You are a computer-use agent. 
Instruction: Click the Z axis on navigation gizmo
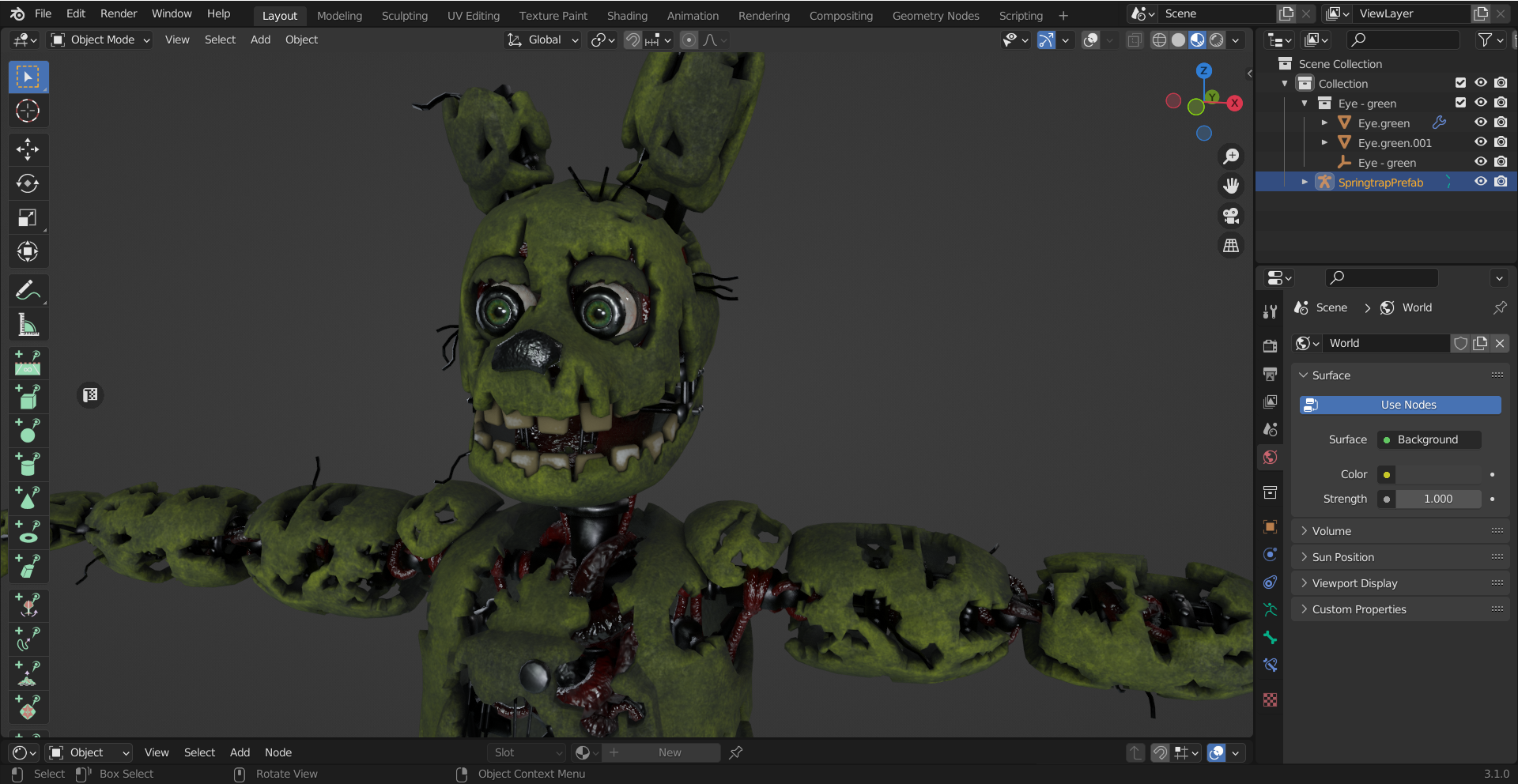pyautogui.click(x=1204, y=70)
